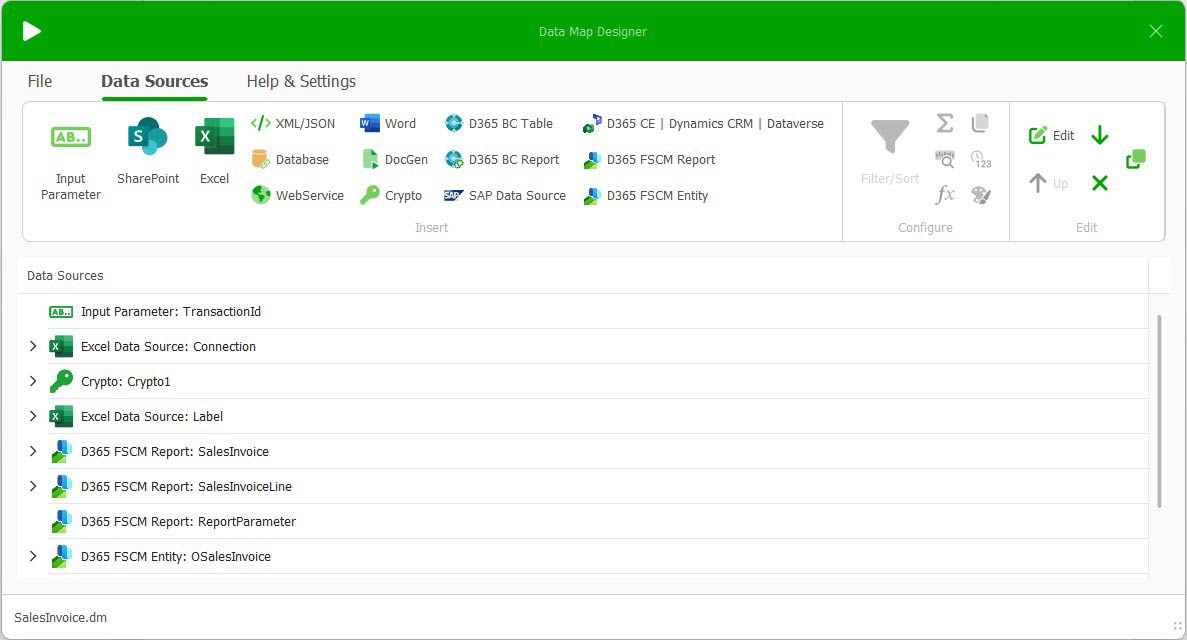Add a SharePoint data source

[146, 150]
